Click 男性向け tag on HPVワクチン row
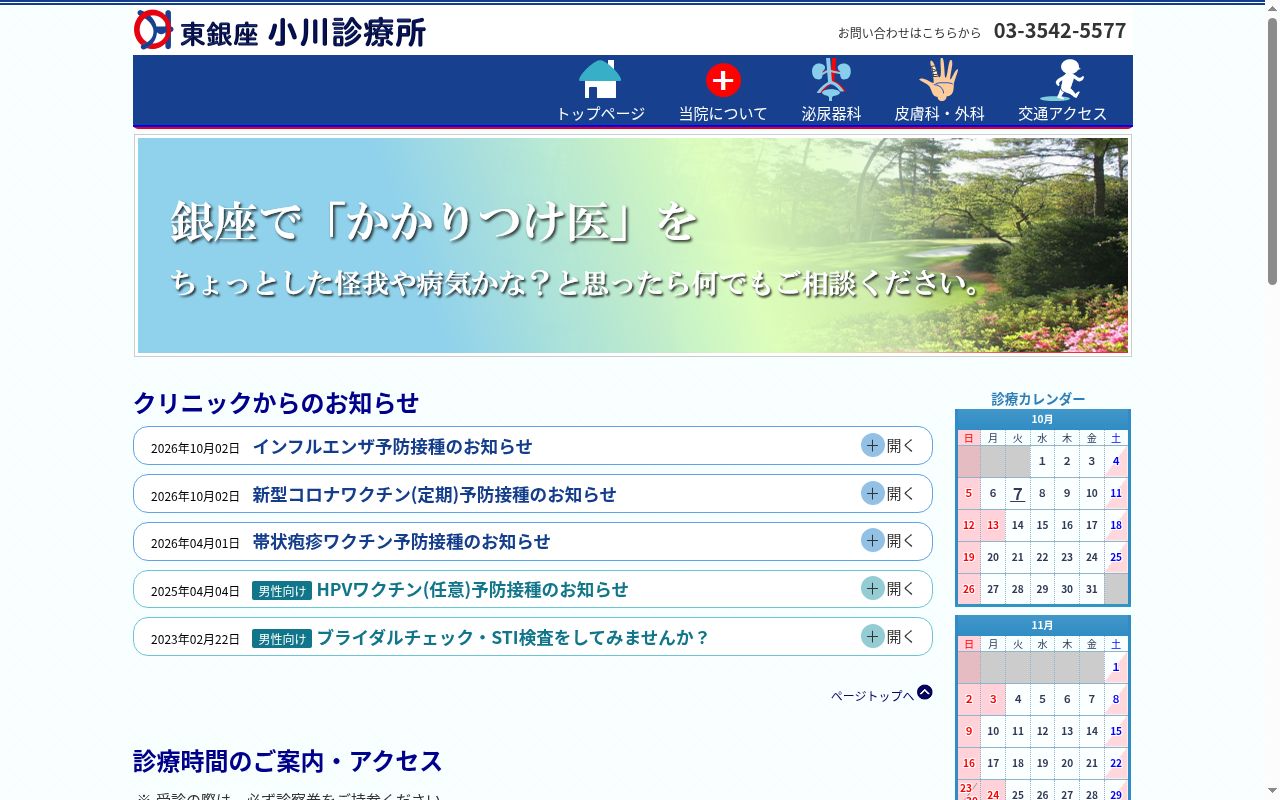Viewport: 1280px width, 800px height. coord(282,590)
